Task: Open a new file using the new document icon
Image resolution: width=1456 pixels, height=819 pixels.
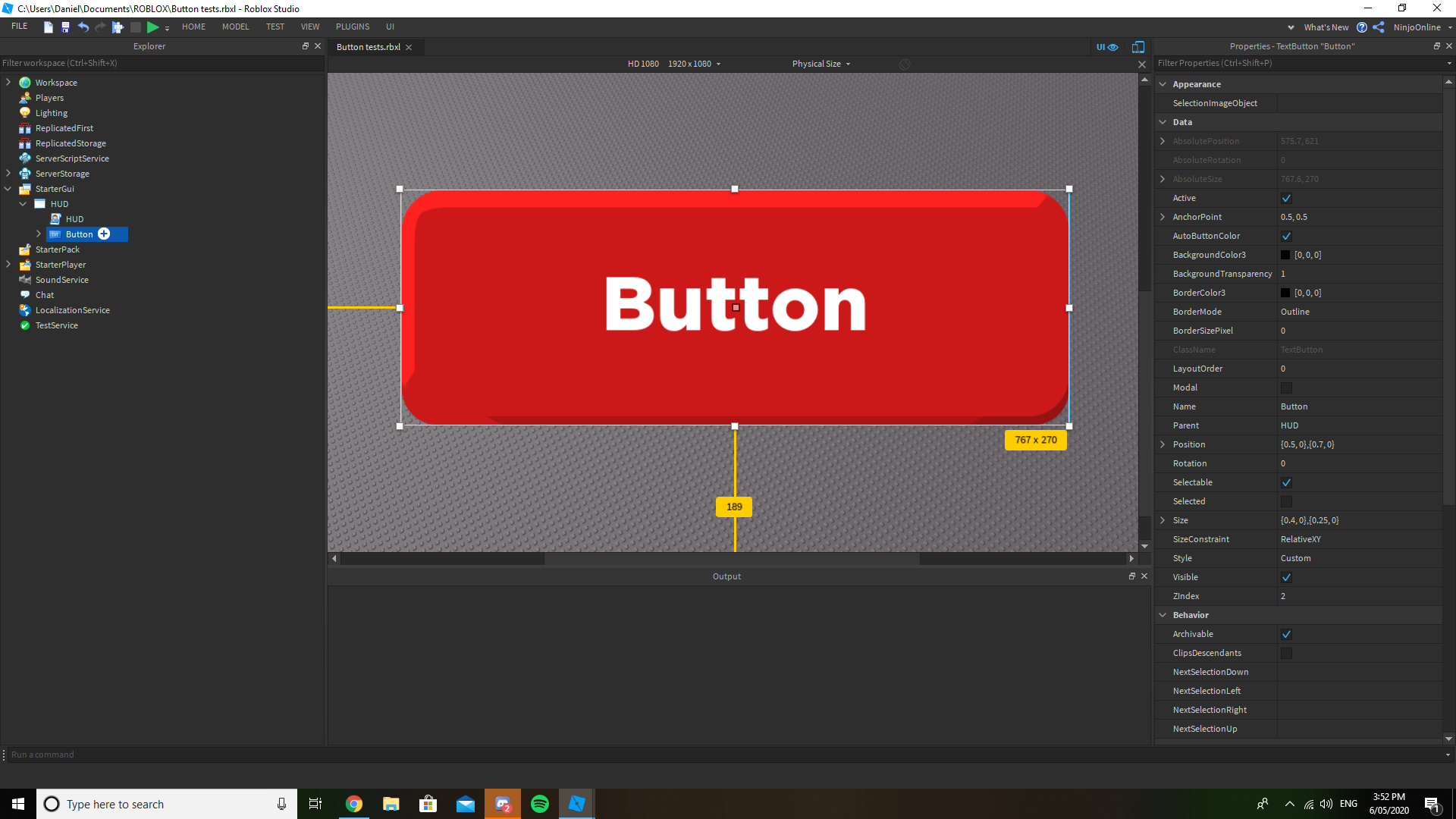Action: (48, 27)
